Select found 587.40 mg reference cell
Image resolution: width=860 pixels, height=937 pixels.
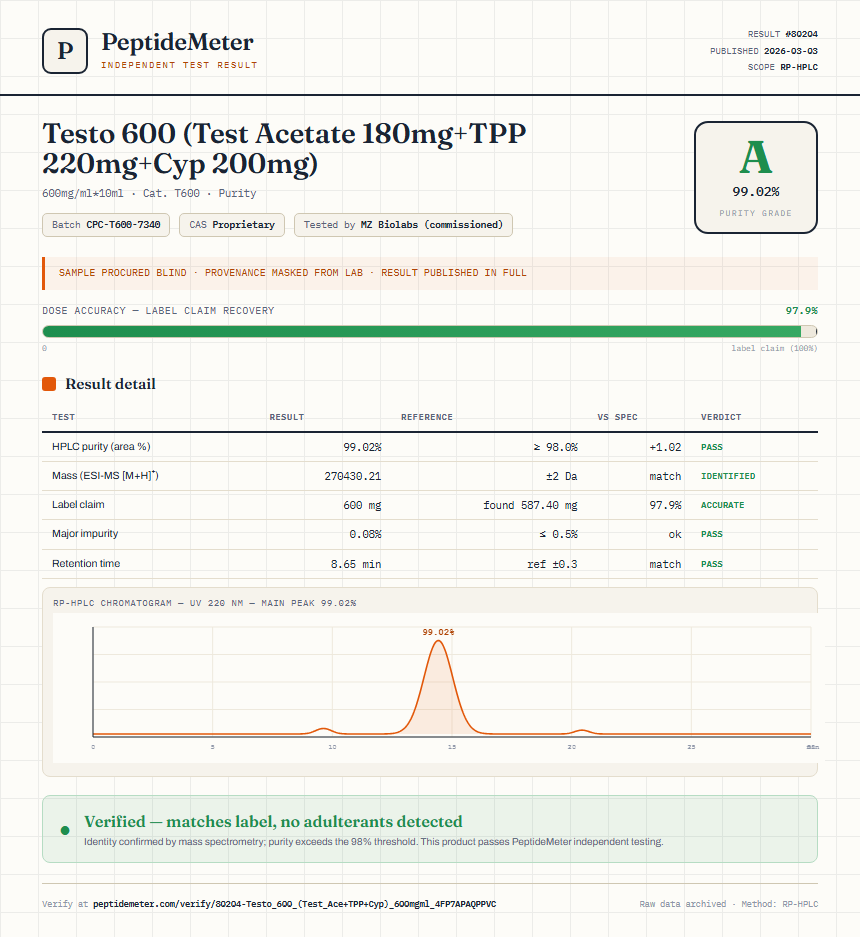pyautogui.click(x=530, y=505)
